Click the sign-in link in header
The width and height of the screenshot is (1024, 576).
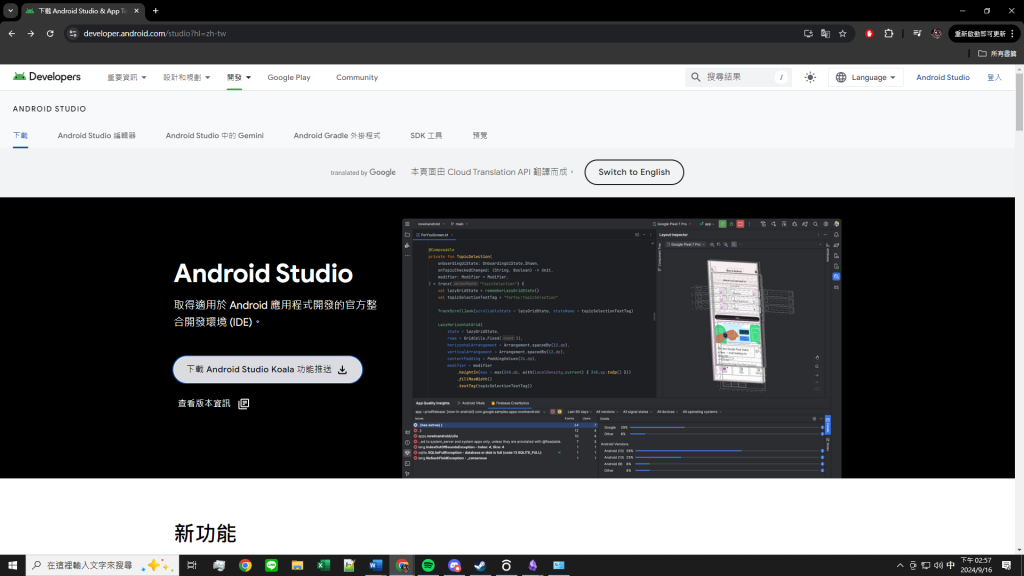[994, 77]
